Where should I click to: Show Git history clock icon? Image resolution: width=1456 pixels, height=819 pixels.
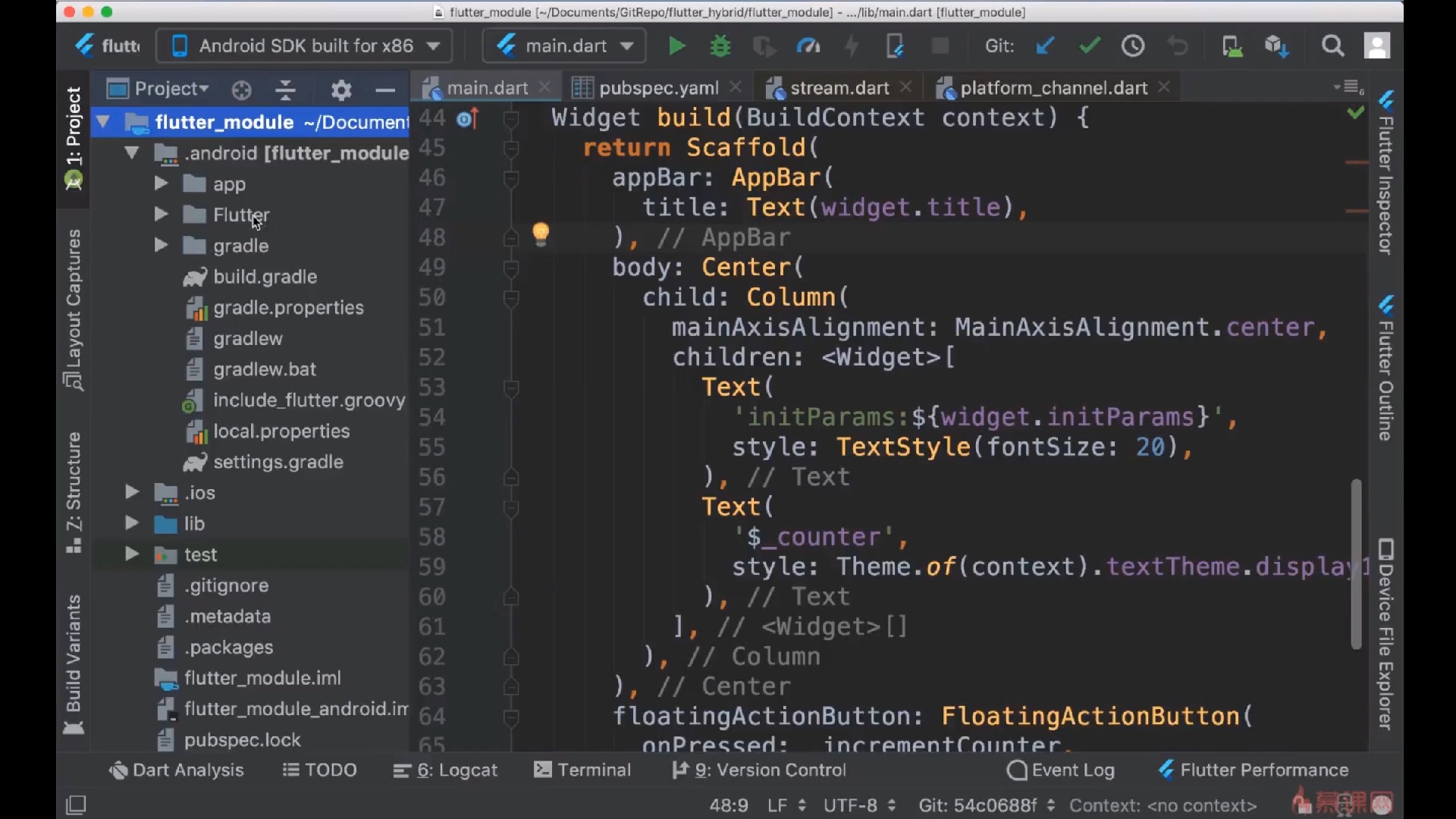(1133, 46)
